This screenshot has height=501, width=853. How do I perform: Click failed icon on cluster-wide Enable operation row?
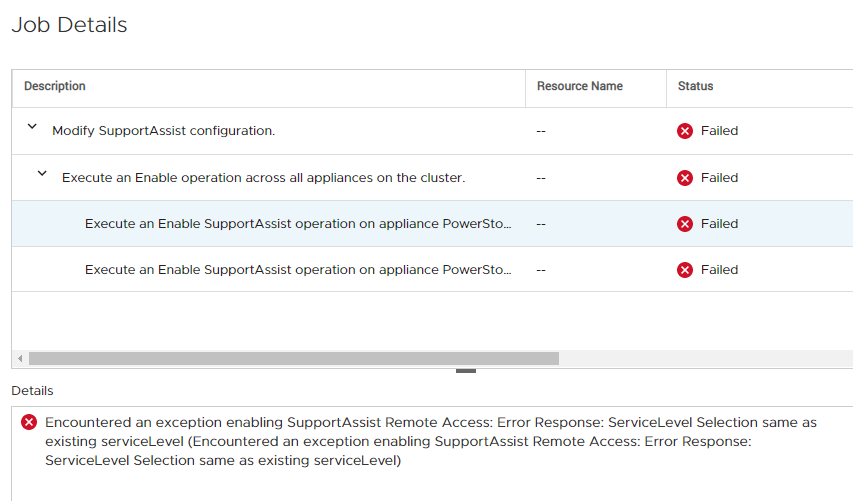click(x=685, y=178)
